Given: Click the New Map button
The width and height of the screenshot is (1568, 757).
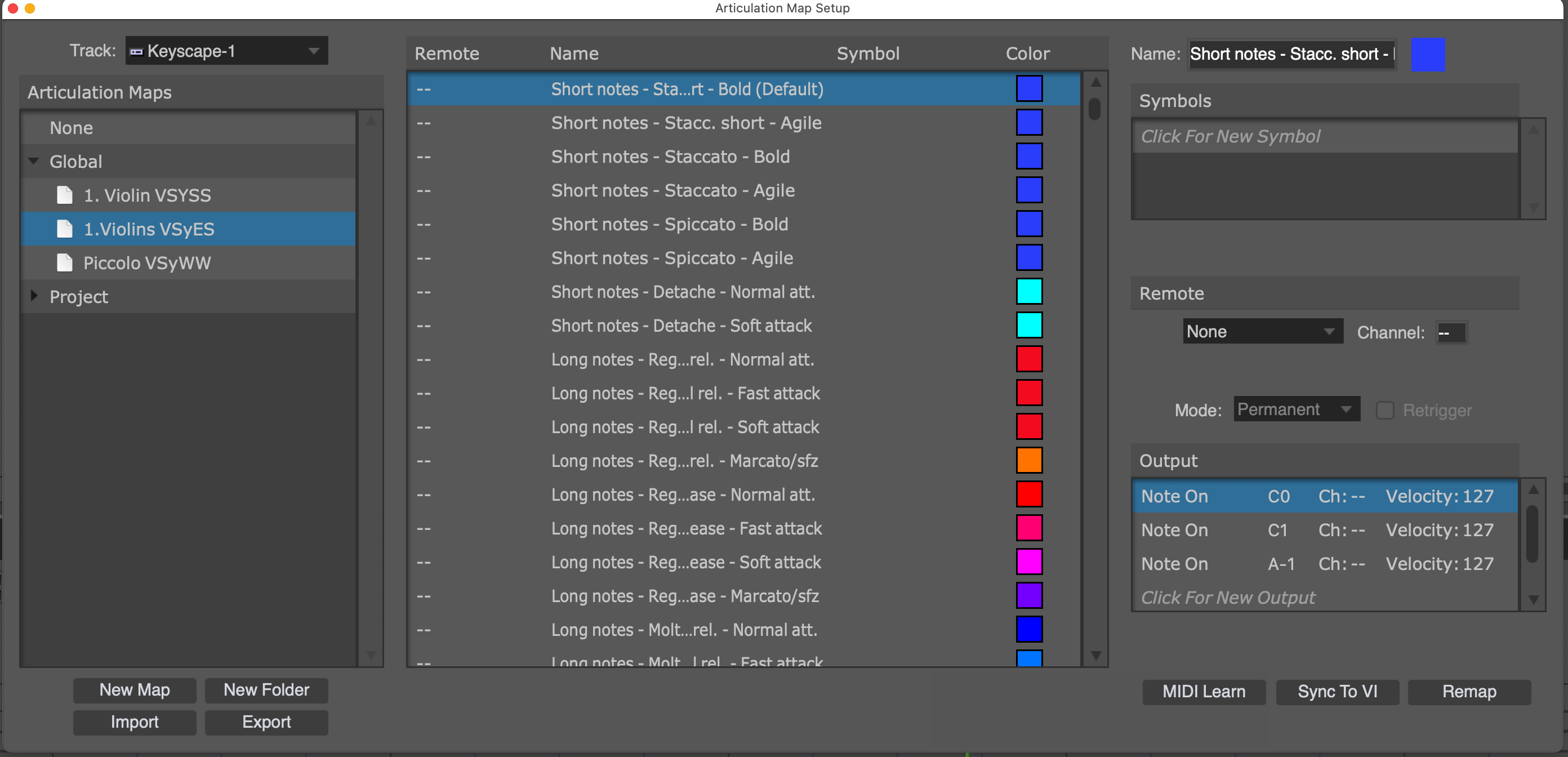Looking at the screenshot, I should 135,690.
